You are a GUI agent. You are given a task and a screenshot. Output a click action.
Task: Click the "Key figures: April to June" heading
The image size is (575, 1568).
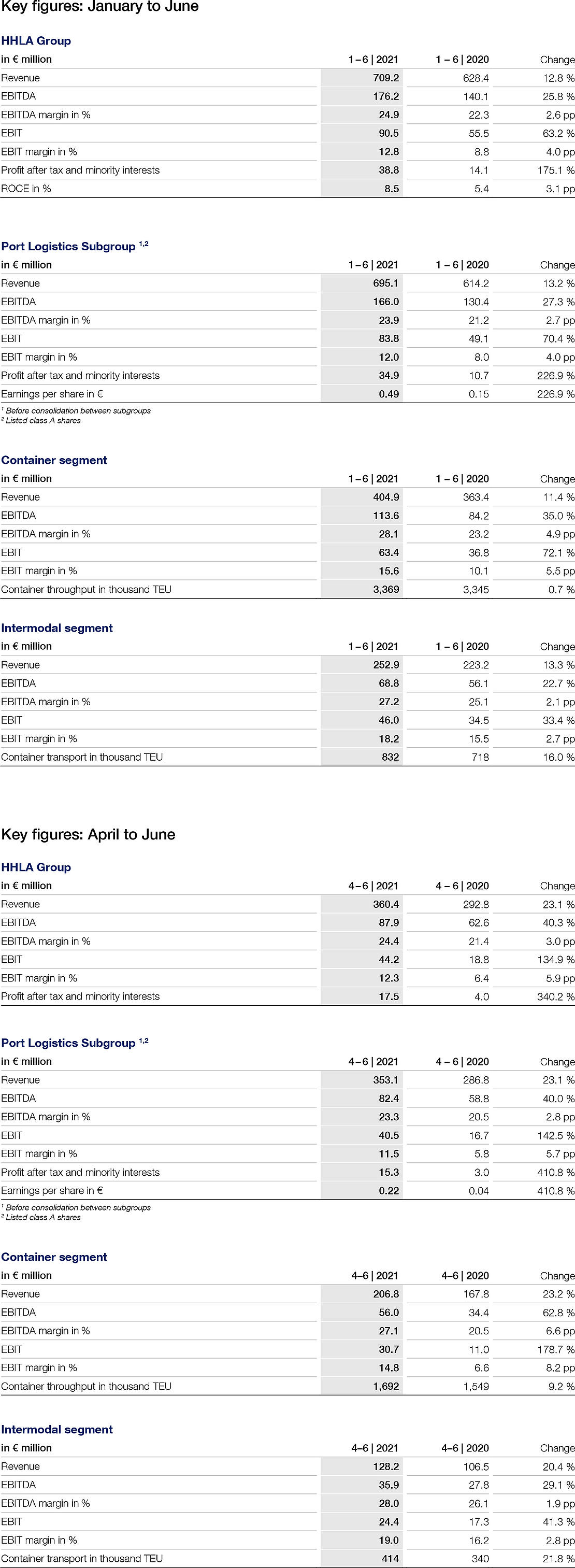(88, 834)
